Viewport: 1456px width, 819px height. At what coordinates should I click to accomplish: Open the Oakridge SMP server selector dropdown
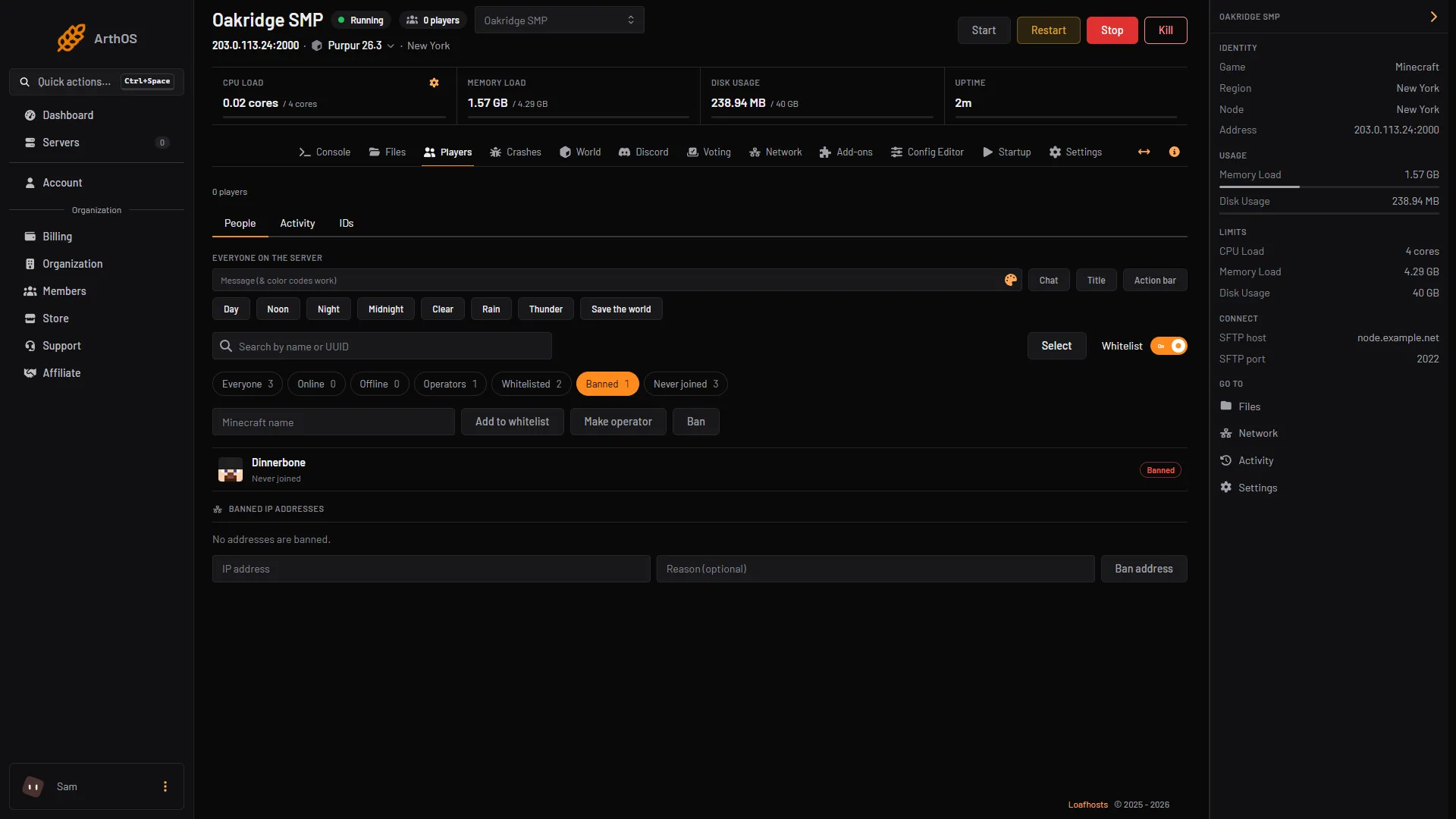click(560, 20)
